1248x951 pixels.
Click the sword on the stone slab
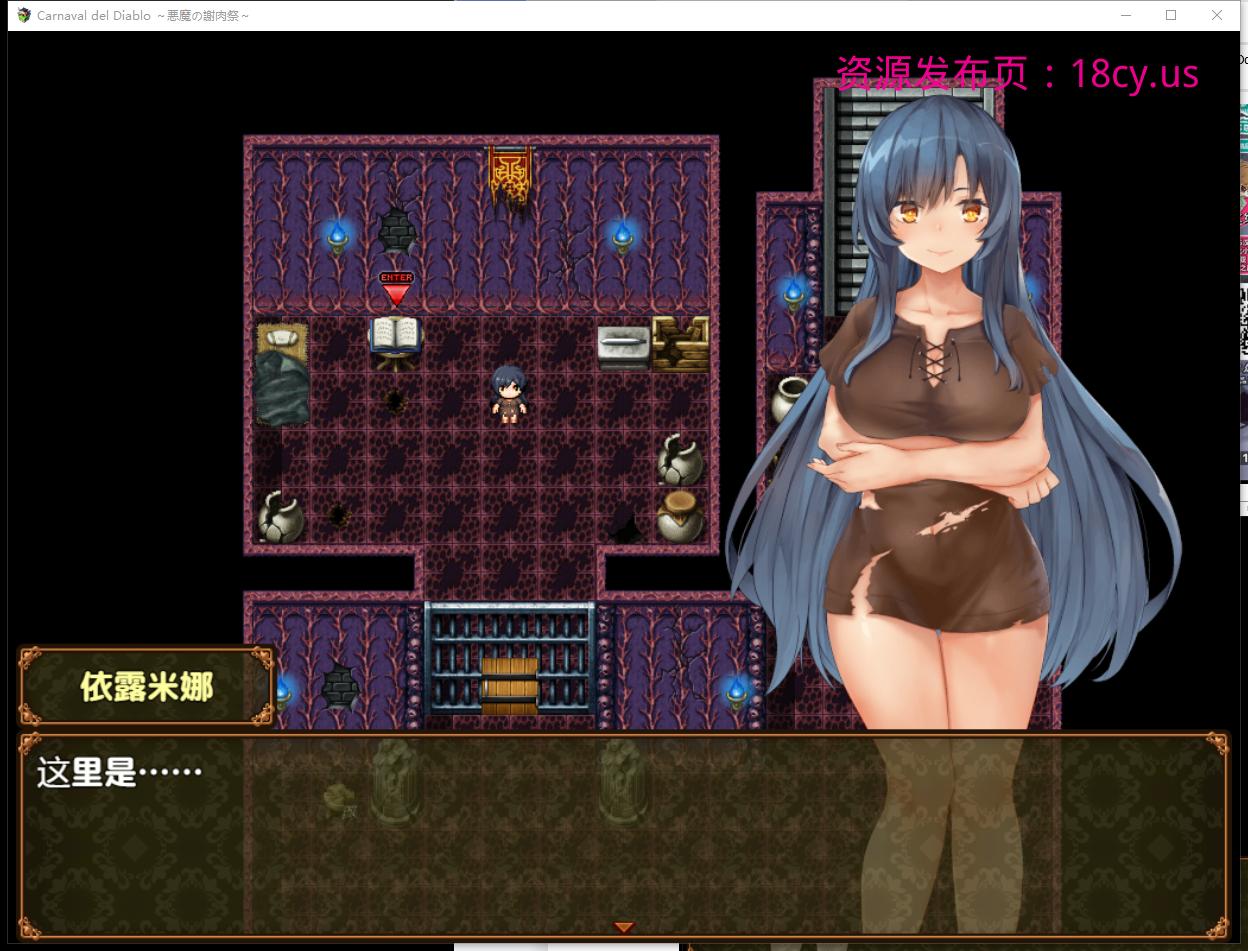[x=623, y=345]
